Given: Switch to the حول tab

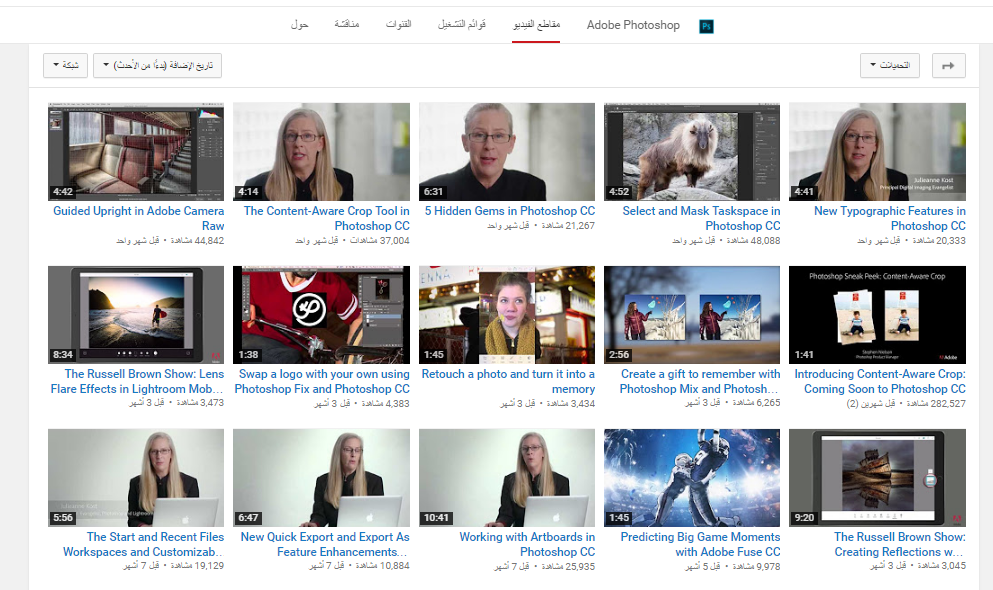Looking at the screenshot, I should (299, 25).
